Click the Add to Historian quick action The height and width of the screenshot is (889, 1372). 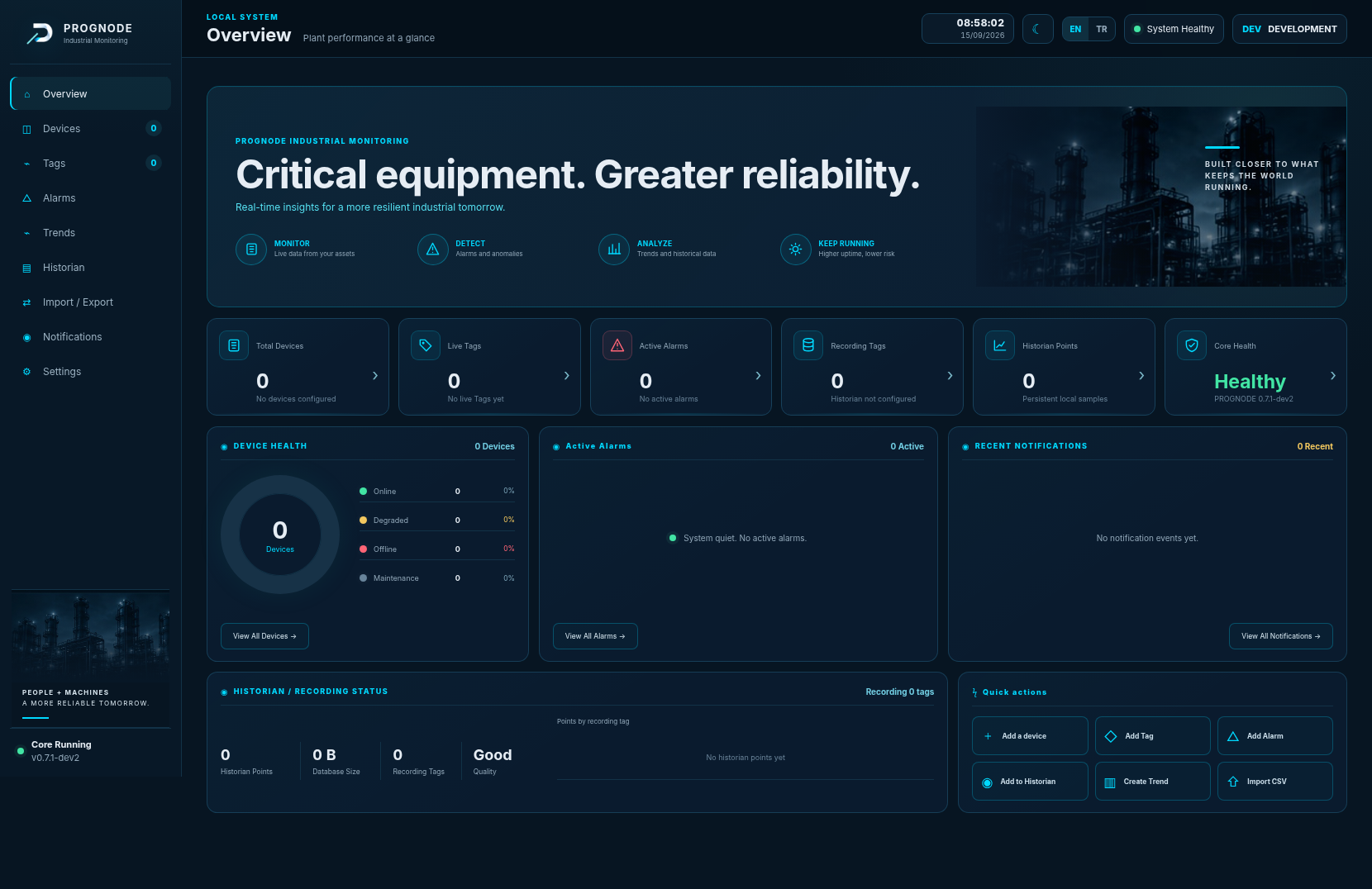1030,782
